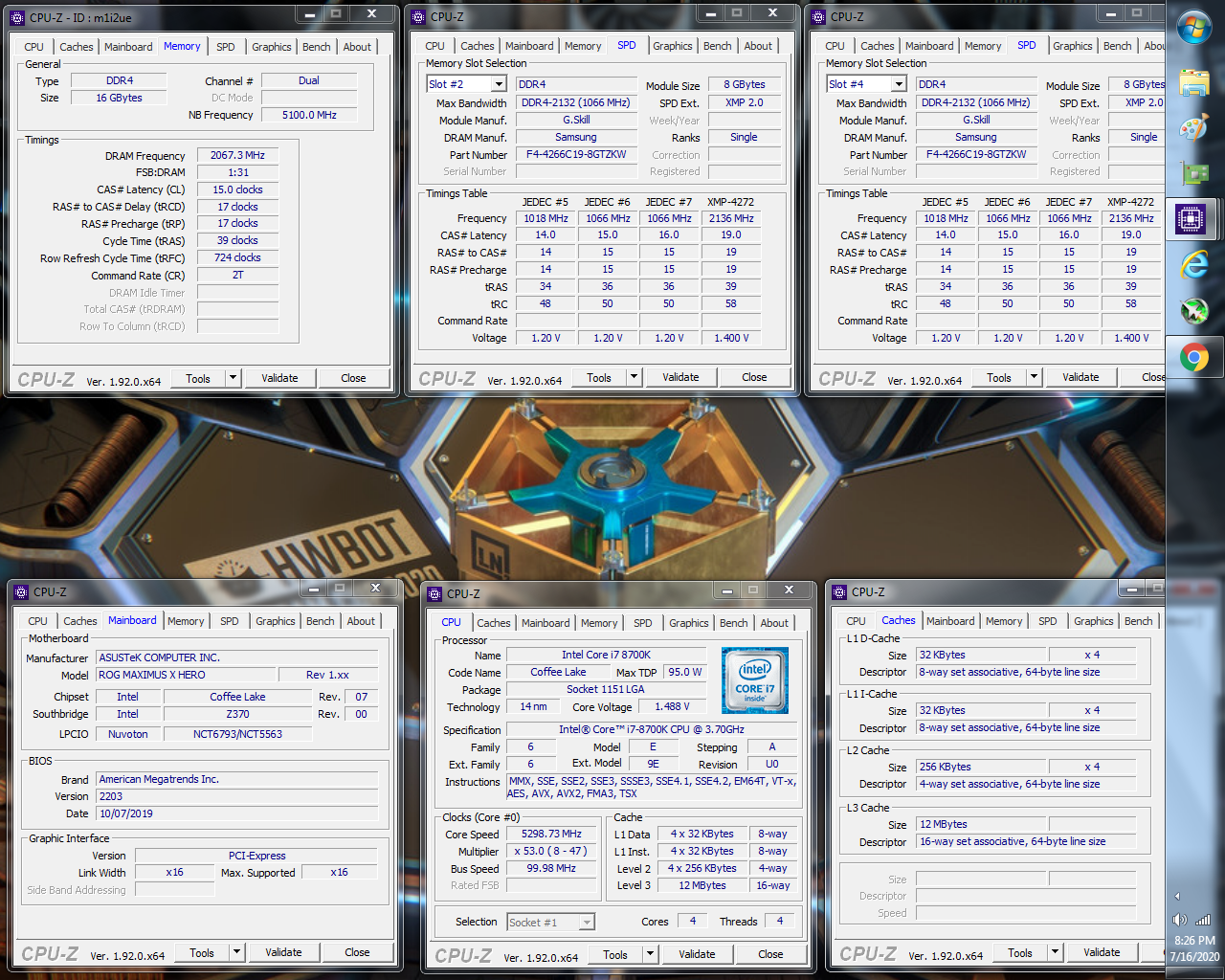Switch to Memory tab in L1 D-Cache window
Image resolution: width=1225 pixels, height=980 pixels.
coord(1004,621)
